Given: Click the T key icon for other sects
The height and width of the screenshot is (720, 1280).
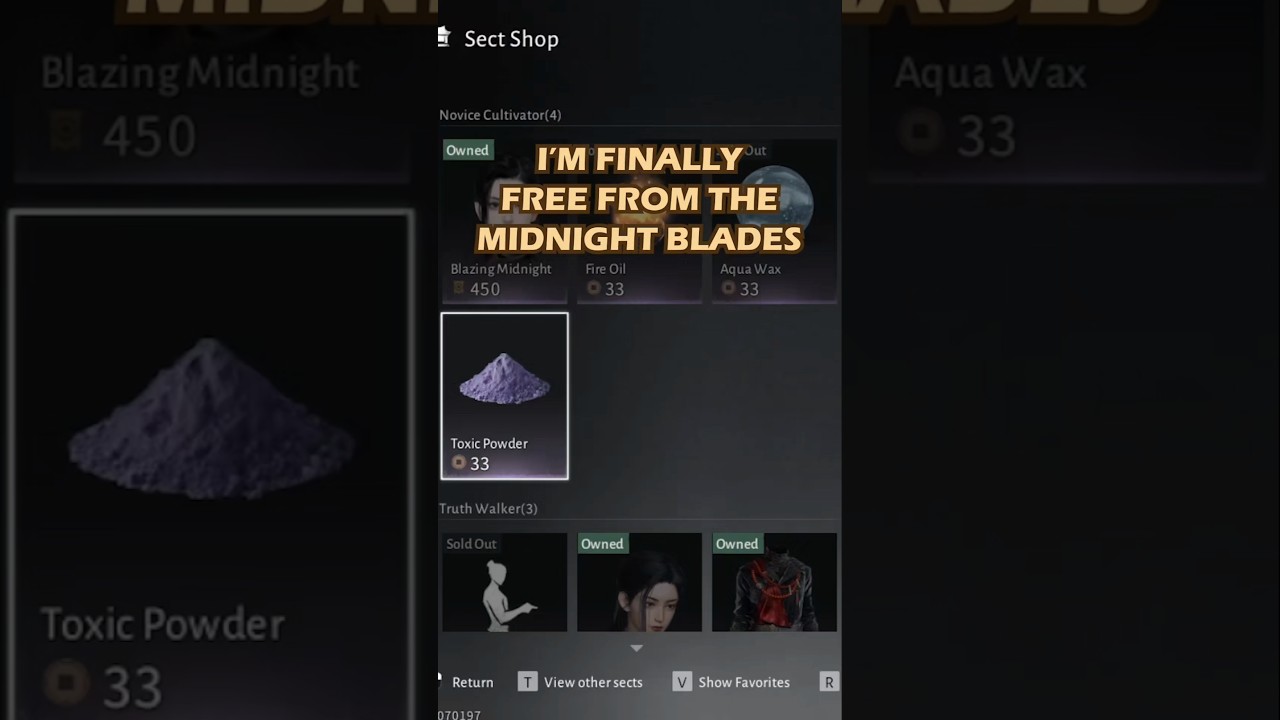Looking at the screenshot, I should (527, 682).
